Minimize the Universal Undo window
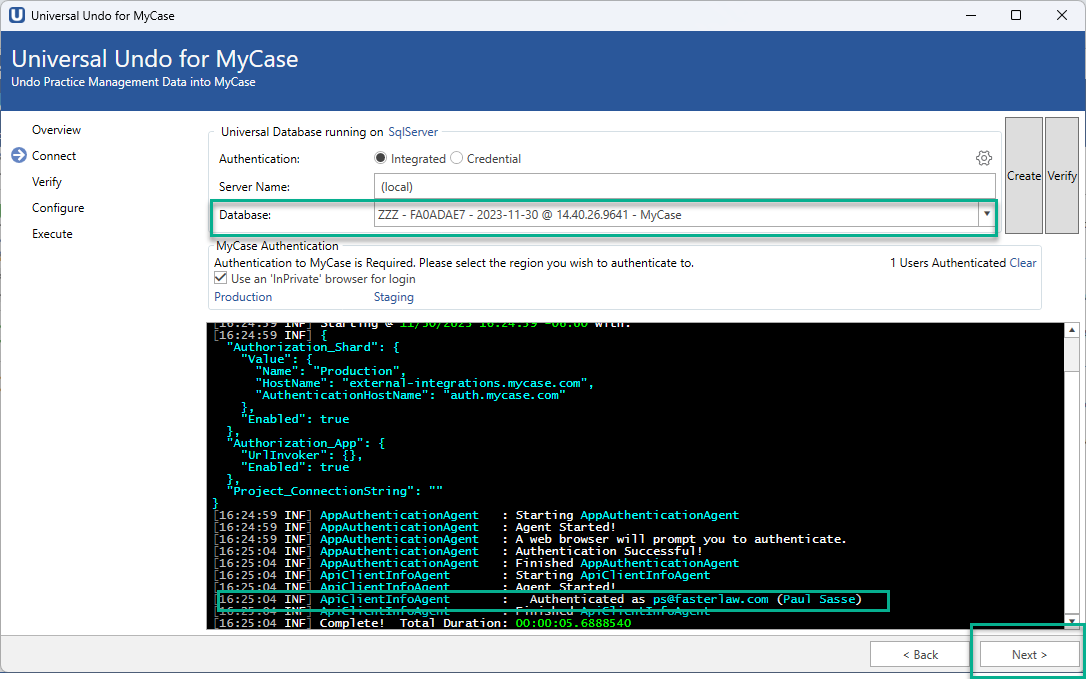This screenshot has width=1086, height=679. (x=970, y=15)
